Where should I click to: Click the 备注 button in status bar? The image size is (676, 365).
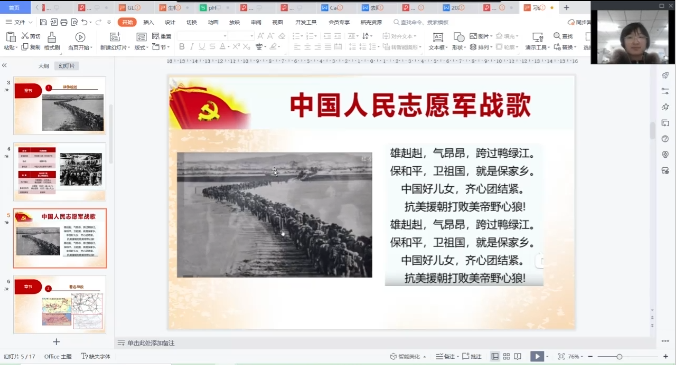(x=446, y=356)
